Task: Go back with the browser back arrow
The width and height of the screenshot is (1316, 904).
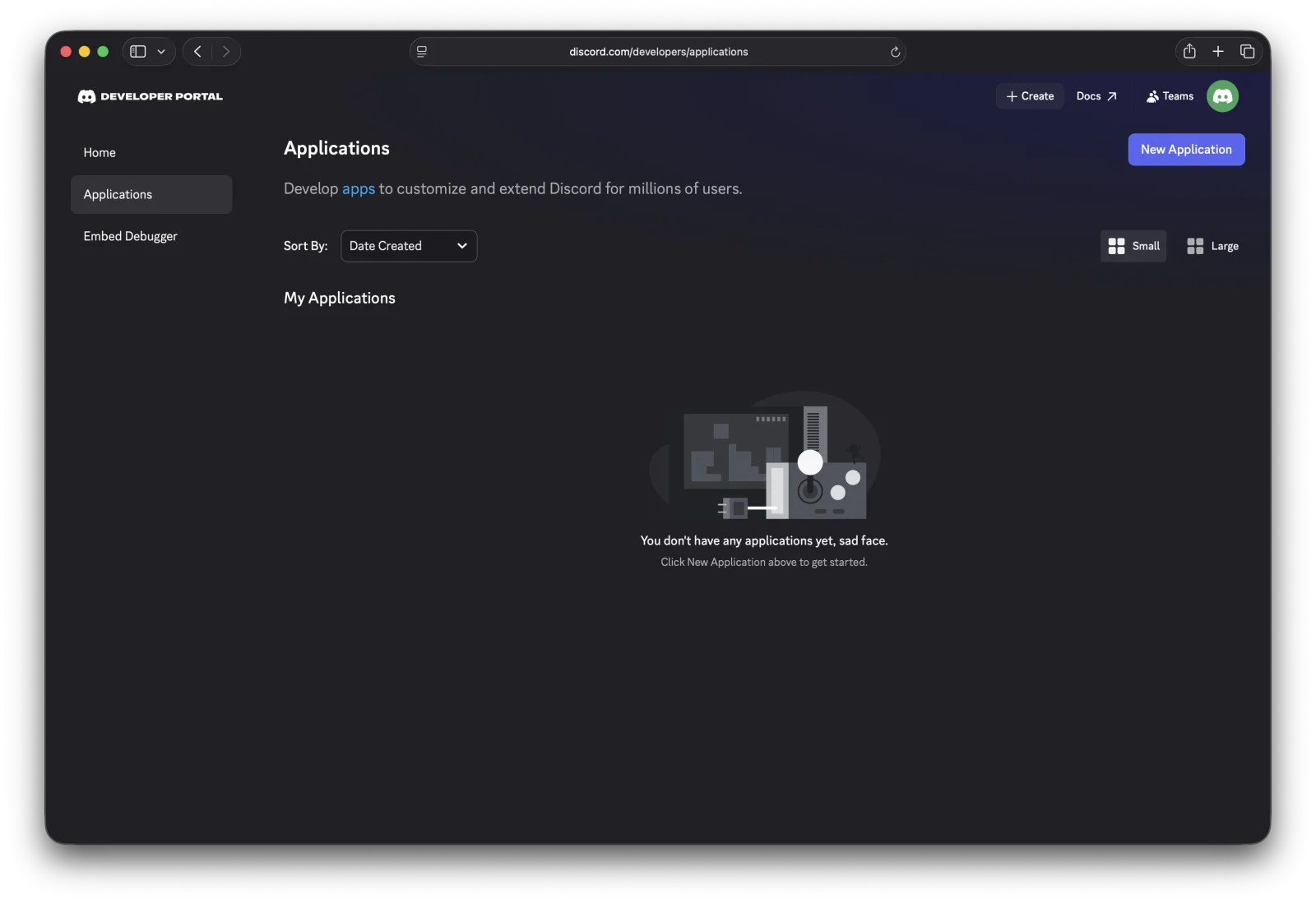Action: coord(197,51)
